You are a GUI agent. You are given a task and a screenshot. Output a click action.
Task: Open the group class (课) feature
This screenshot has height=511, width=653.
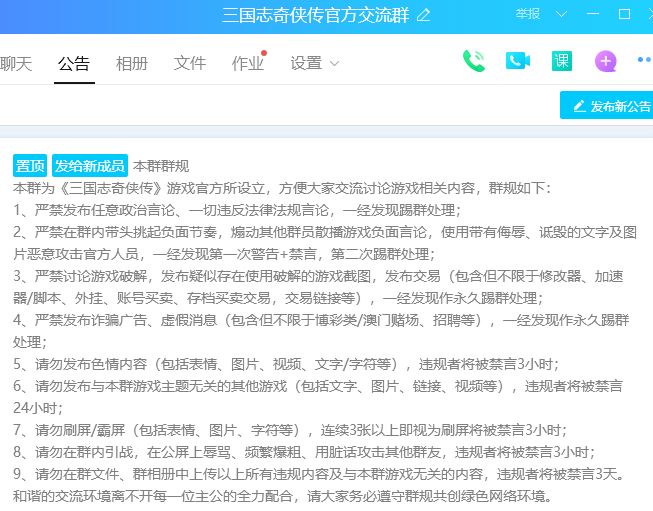click(x=562, y=61)
